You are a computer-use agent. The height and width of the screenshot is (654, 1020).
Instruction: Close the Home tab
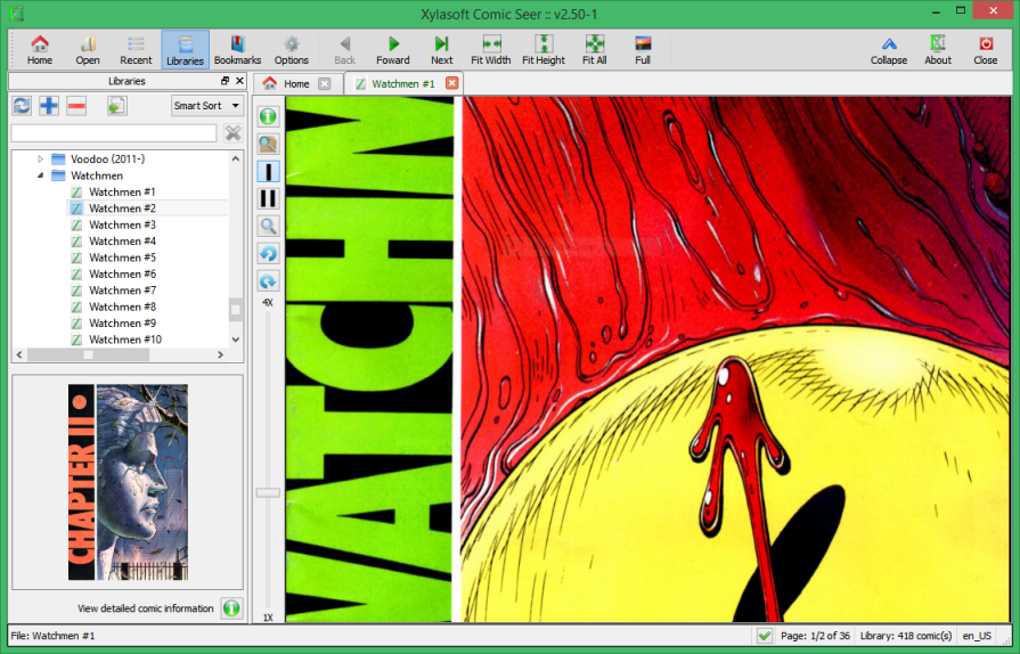coord(324,84)
